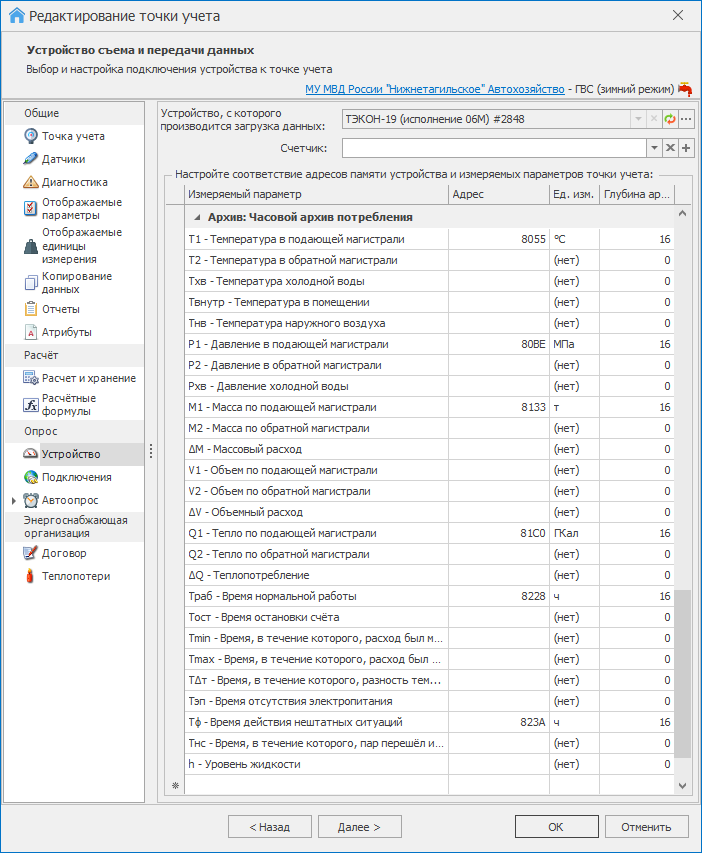The height and width of the screenshot is (853, 702).
Task: Click the Автоопрос alarm clock icon
Action: point(31,500)
